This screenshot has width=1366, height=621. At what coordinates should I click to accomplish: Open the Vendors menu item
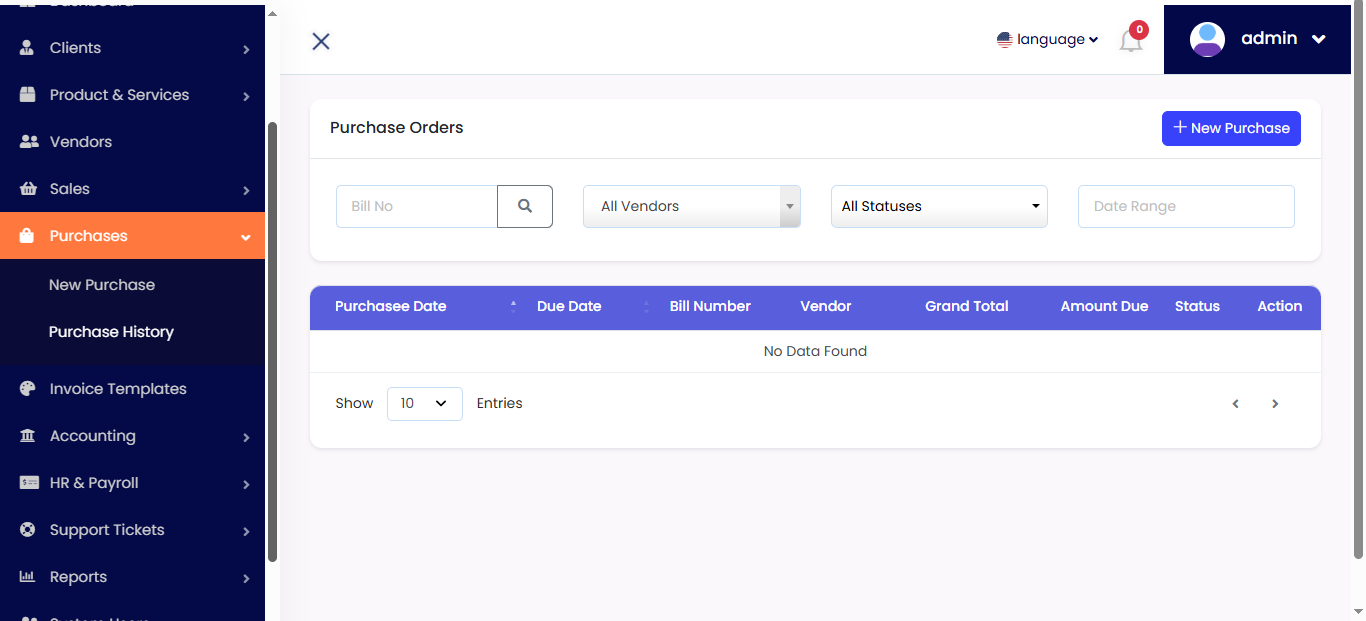click(132, 142)
